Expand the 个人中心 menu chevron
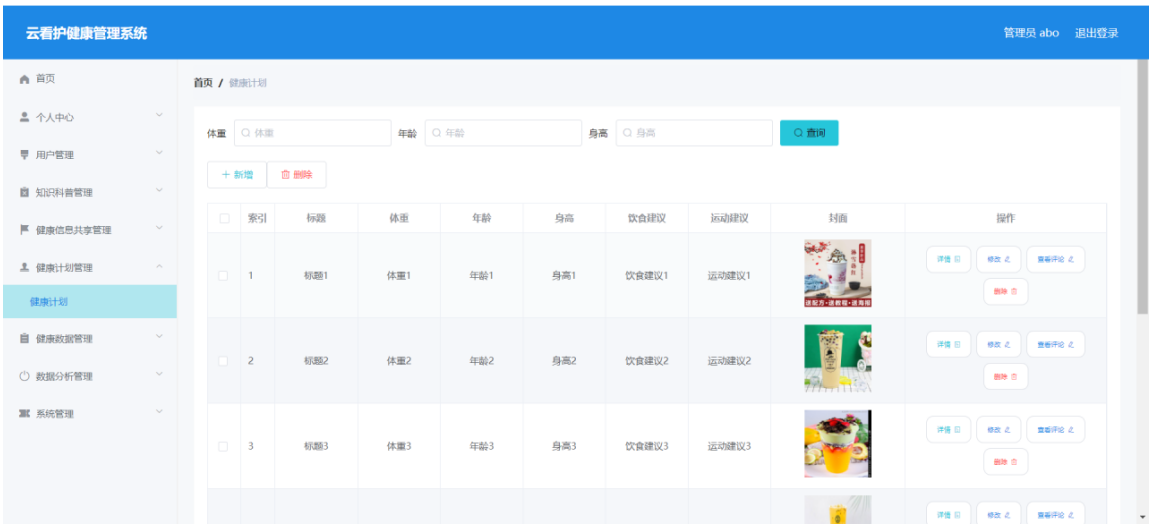 (x=159, y=115)
